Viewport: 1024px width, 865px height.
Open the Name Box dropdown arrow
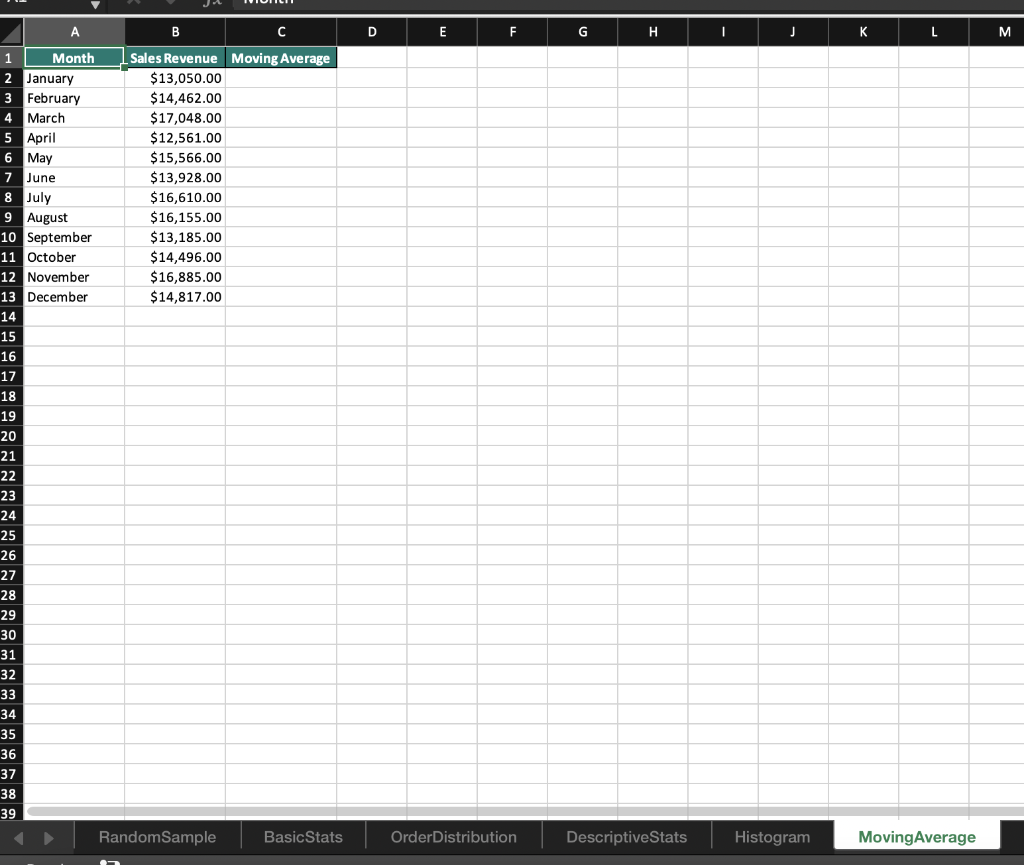coord(97,4)
